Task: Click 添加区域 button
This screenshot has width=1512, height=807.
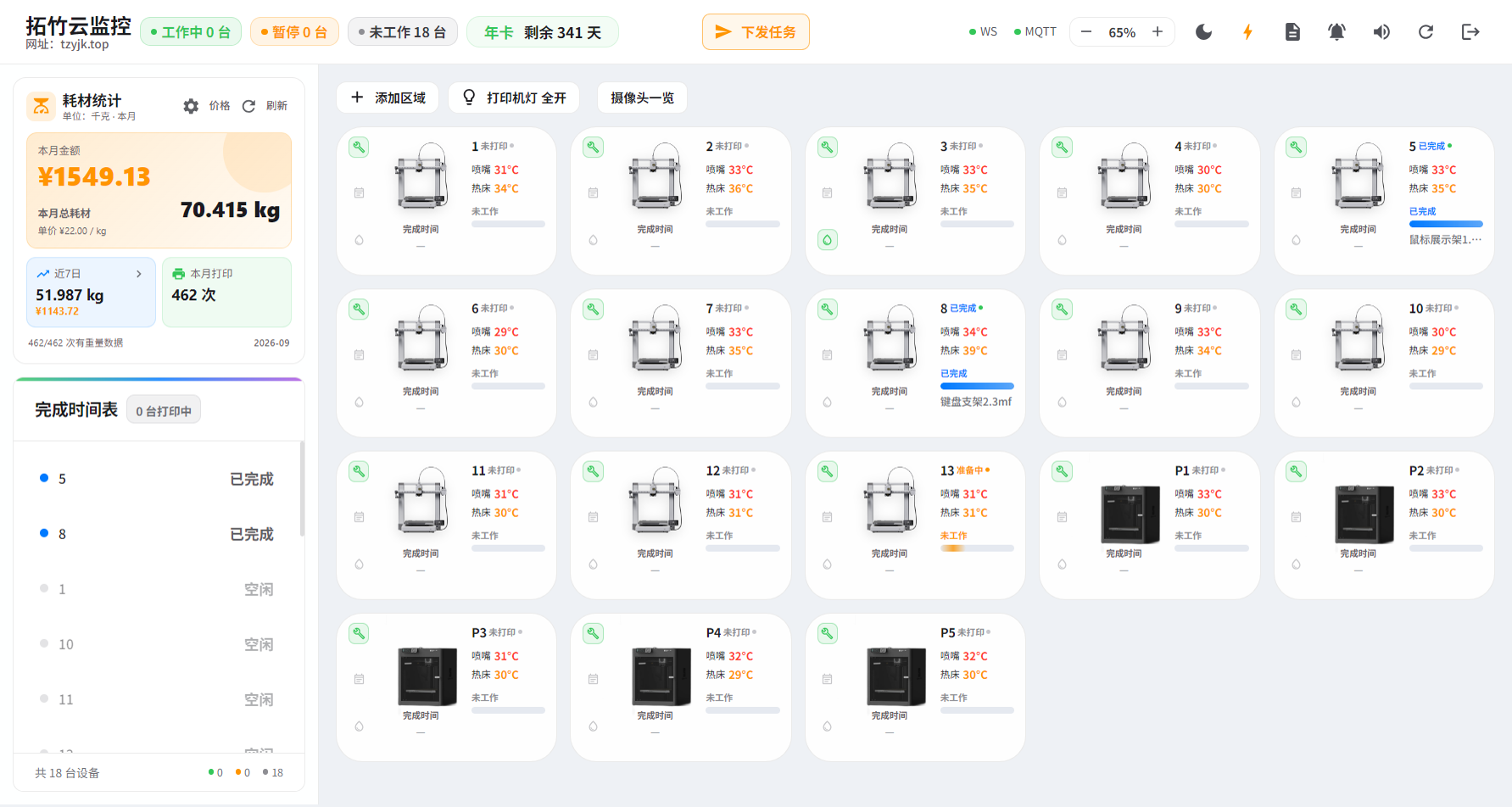Action: (x=388, y=97)
